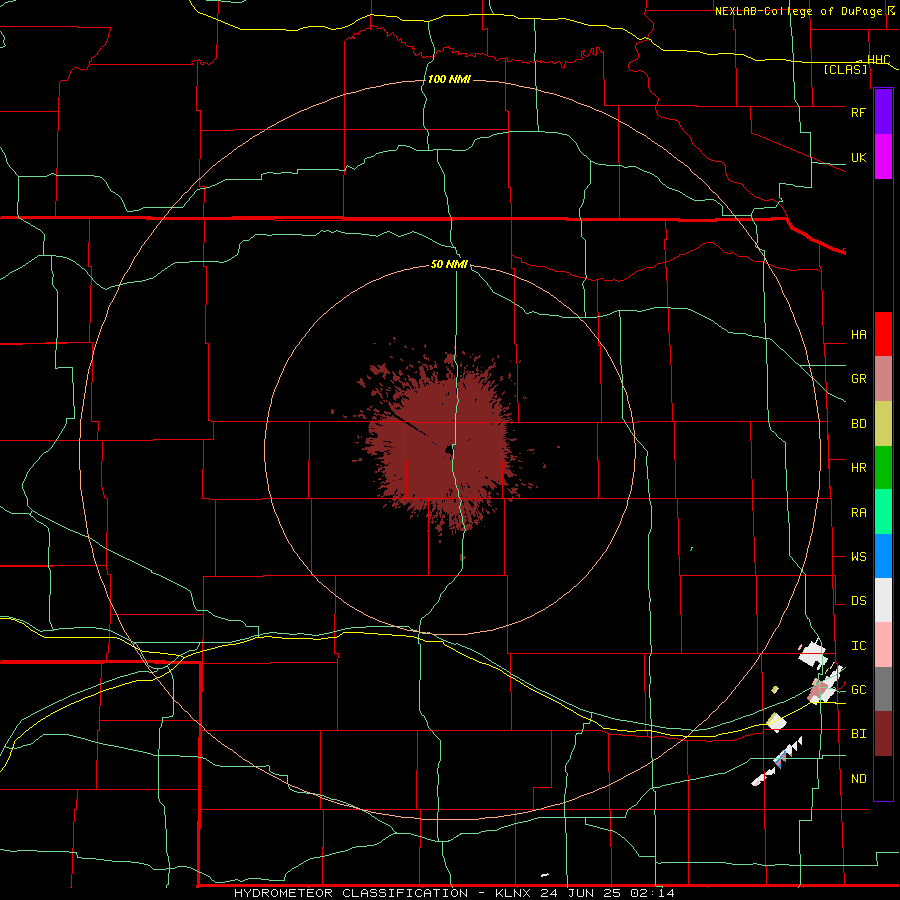
Task: Click the 24 JUN 25 date stamp
Action: tap(580, 893)
